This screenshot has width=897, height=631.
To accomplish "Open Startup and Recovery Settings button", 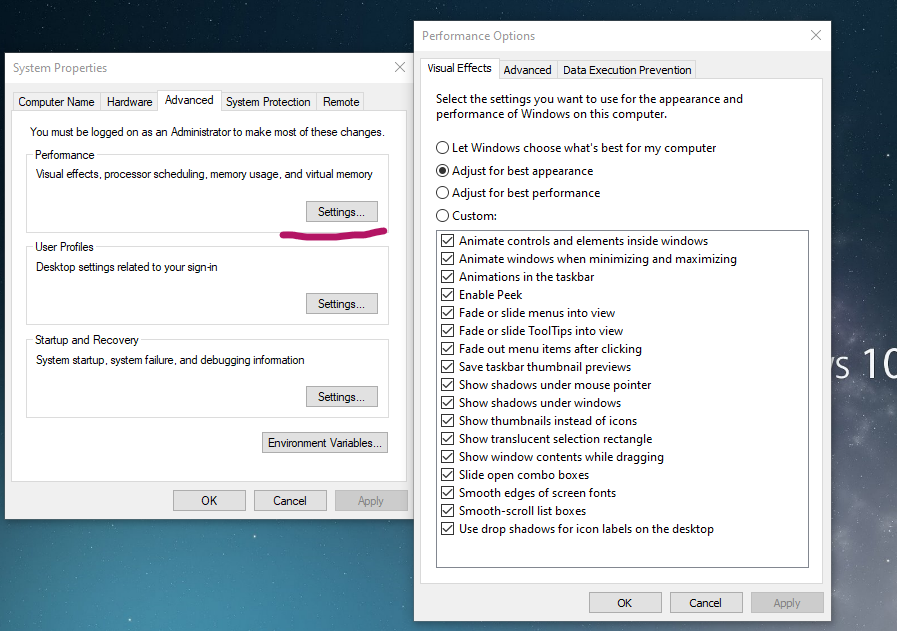I will click(342, 396).
